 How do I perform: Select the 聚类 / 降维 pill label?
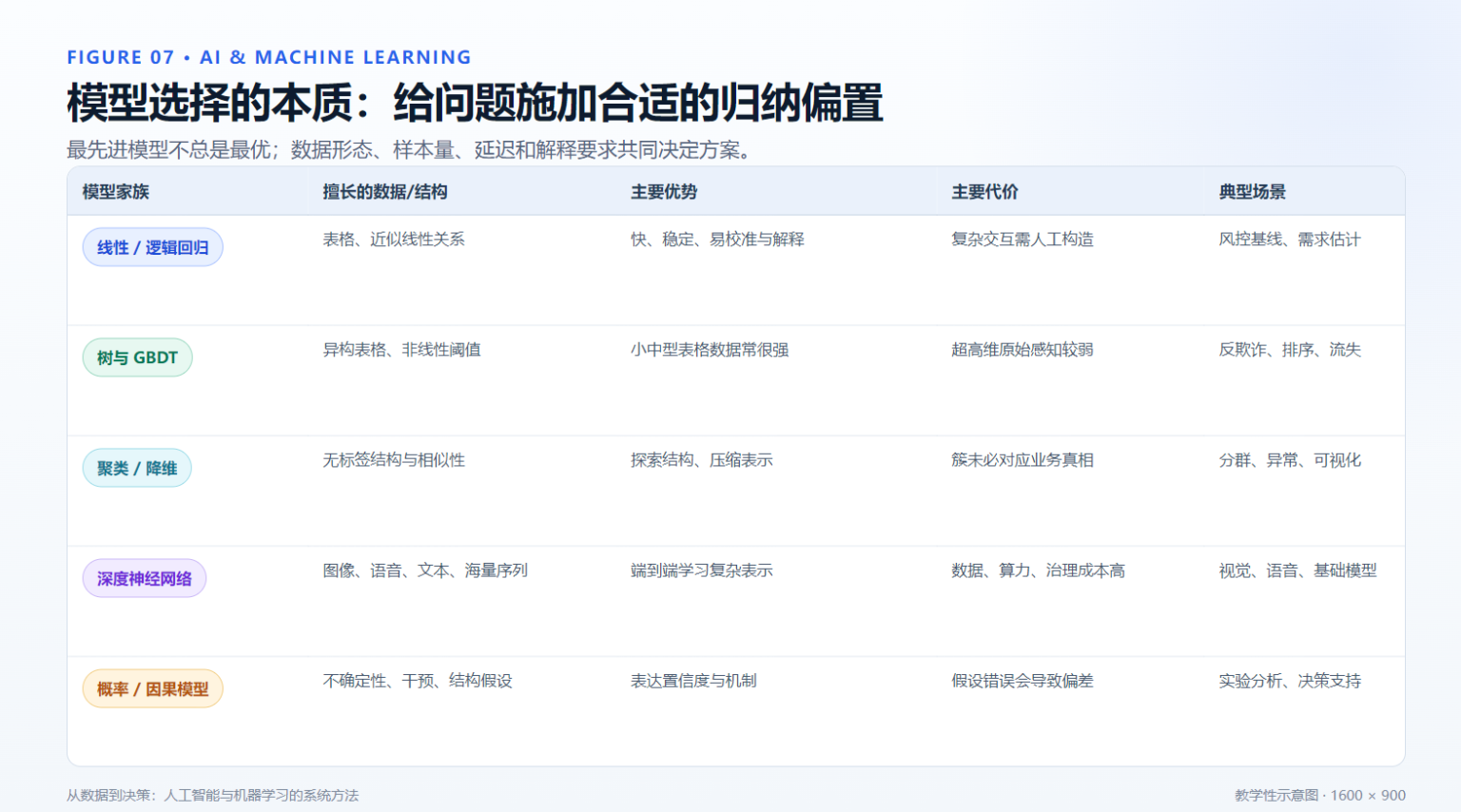pyautogui.click(x=137, y=468)
